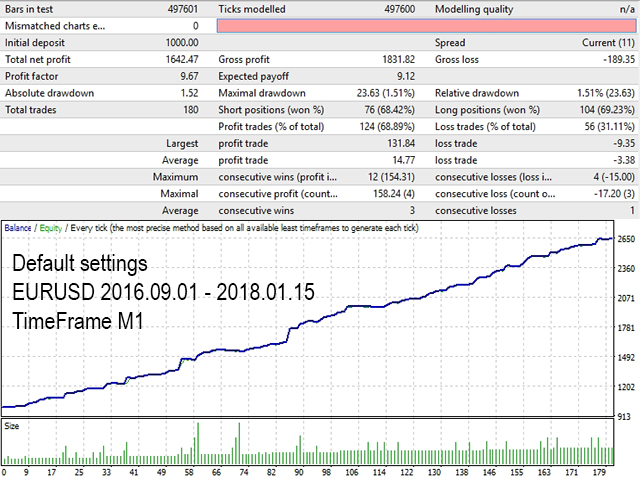Select consecutive wins value 12 (154.31)
Viewport: 640px width, 480px height.
pos(391,177)
